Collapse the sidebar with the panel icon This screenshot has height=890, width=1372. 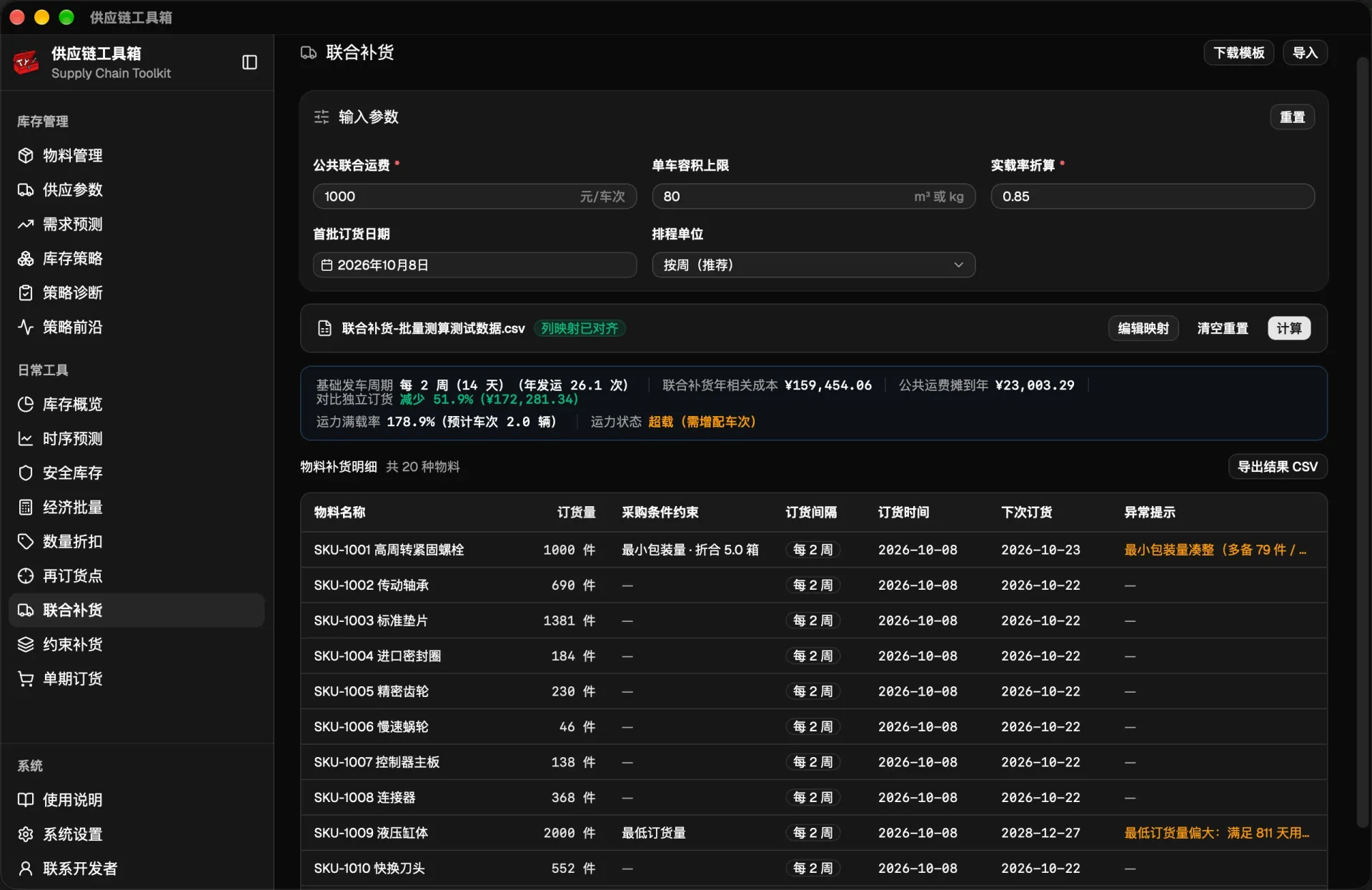click(249, 62)
